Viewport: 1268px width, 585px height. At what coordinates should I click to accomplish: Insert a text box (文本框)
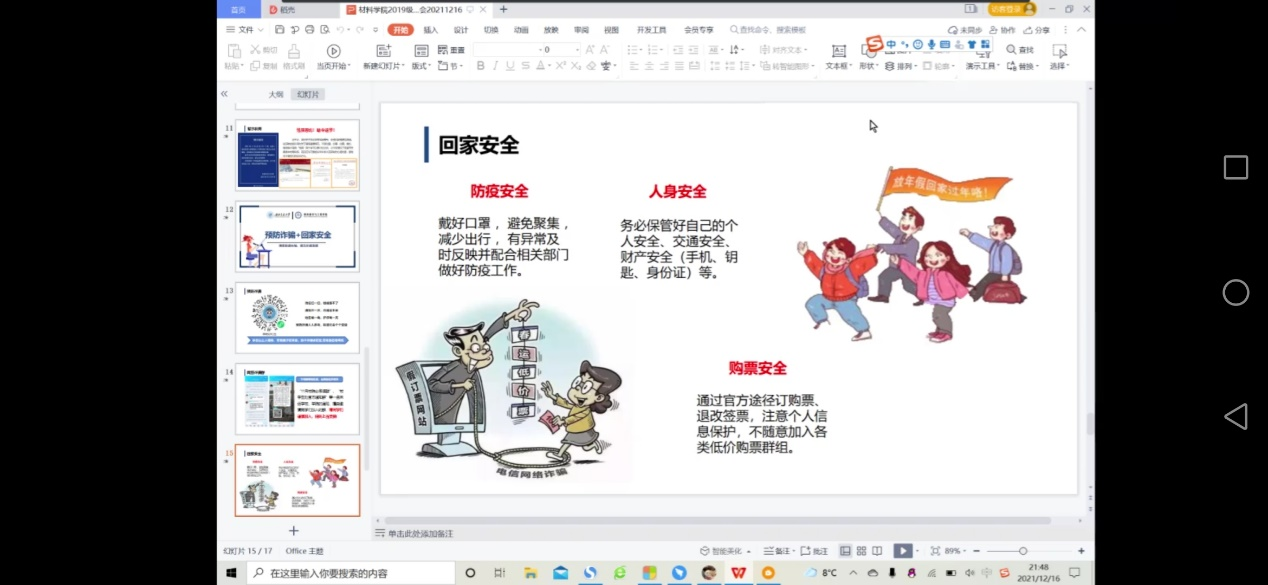pyautogui.click(x=838, y=51)
